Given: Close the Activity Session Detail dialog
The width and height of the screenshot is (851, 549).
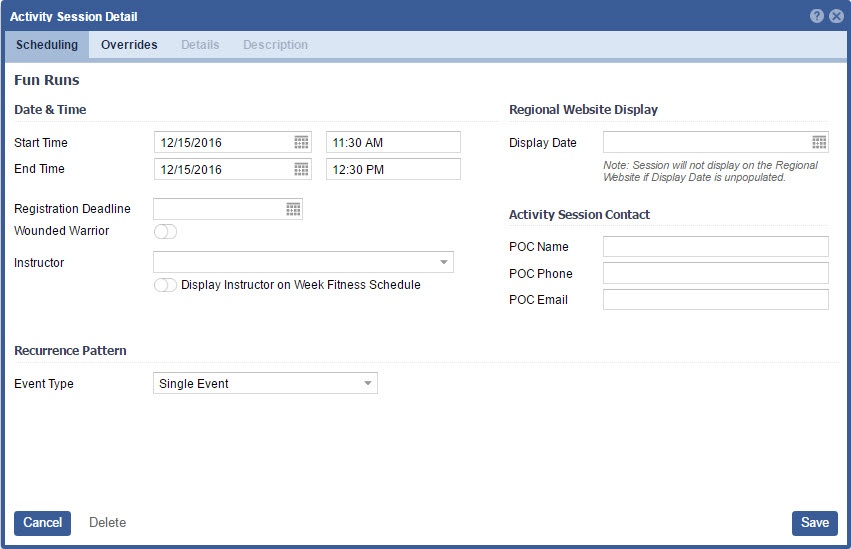Looking at the screenshot, I should (x=836, y=16).
